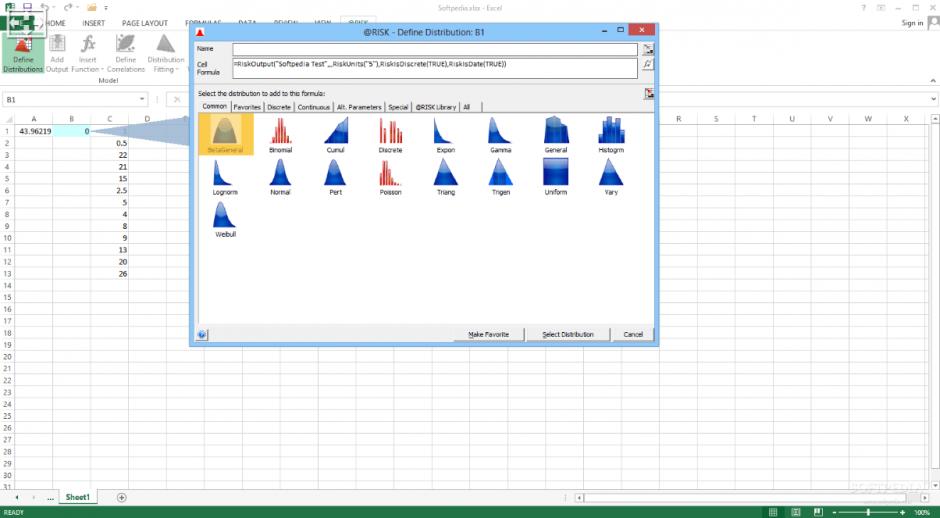Switch to Page Break Preview in status bar
940x518 pixels.
(x=818, y=513)
